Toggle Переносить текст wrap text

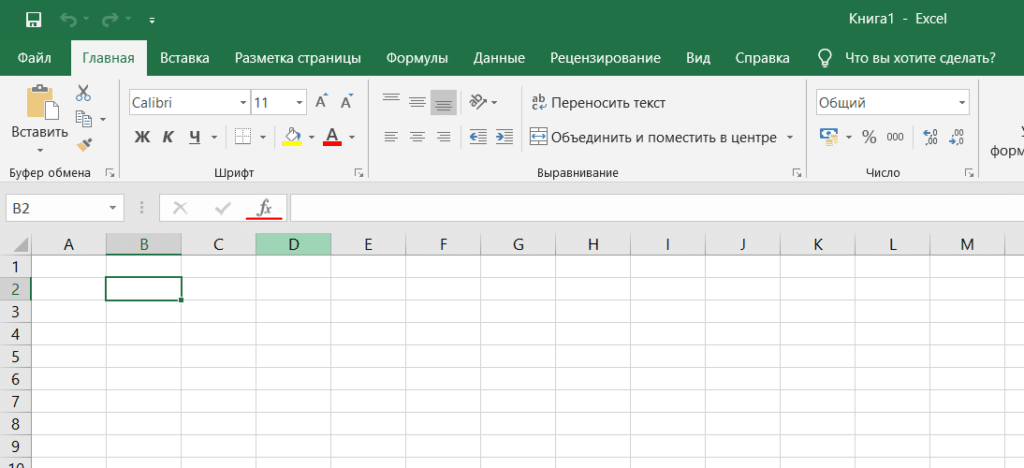pyautogui.click(x=598, y=102)
